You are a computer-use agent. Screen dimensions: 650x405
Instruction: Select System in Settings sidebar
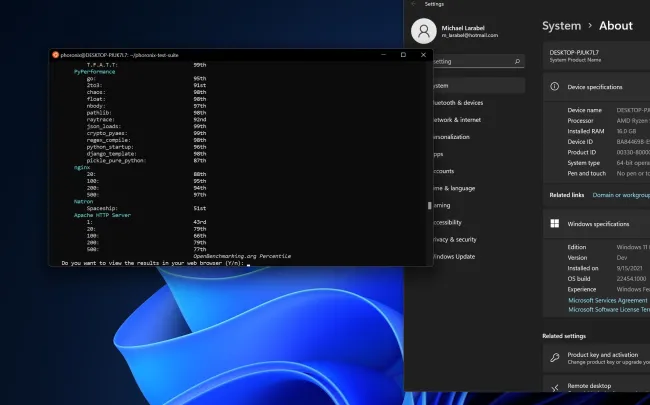[479, 86]
